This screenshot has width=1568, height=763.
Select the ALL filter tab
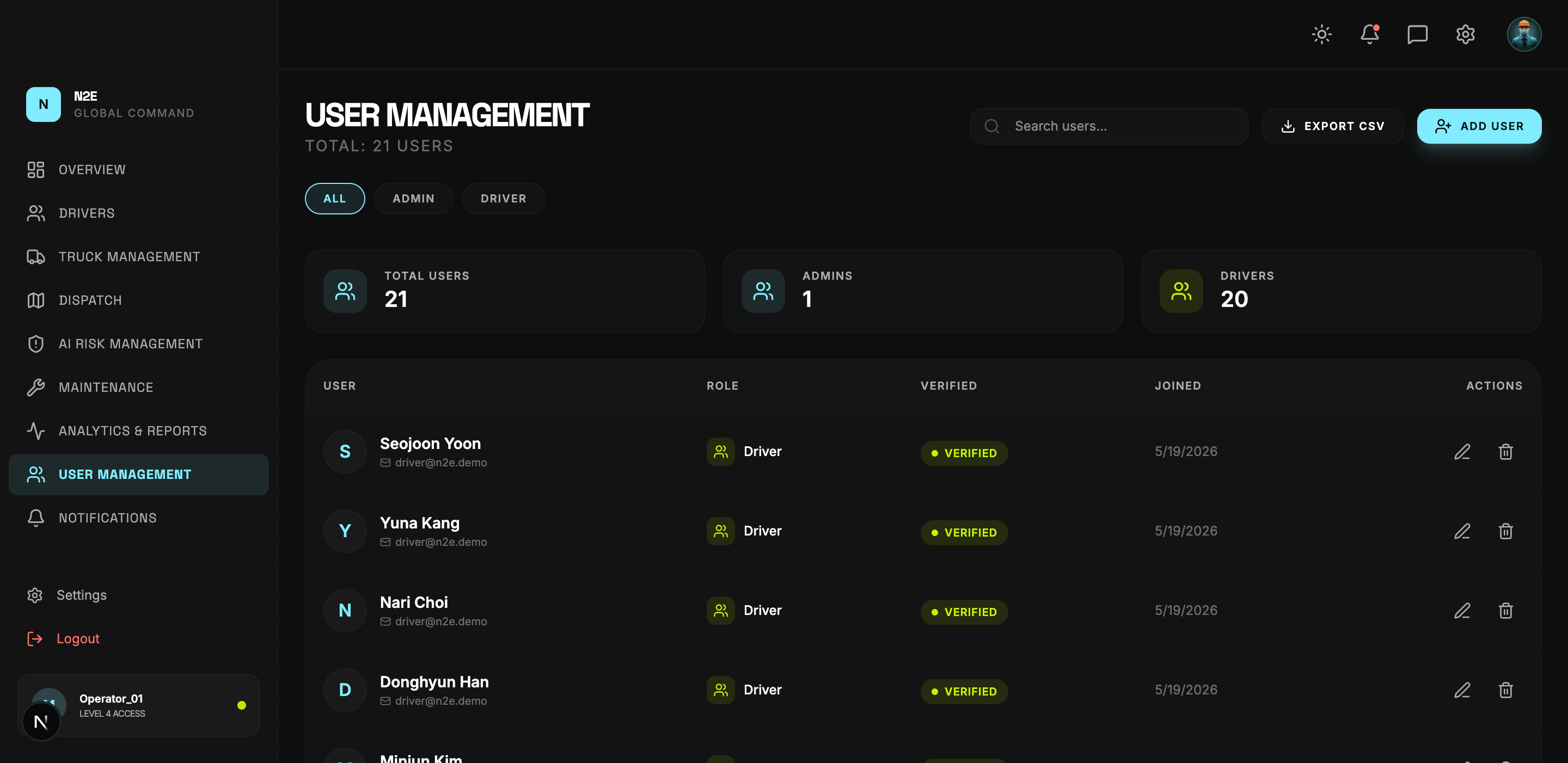pyautogui.click(x=335, y=198)
